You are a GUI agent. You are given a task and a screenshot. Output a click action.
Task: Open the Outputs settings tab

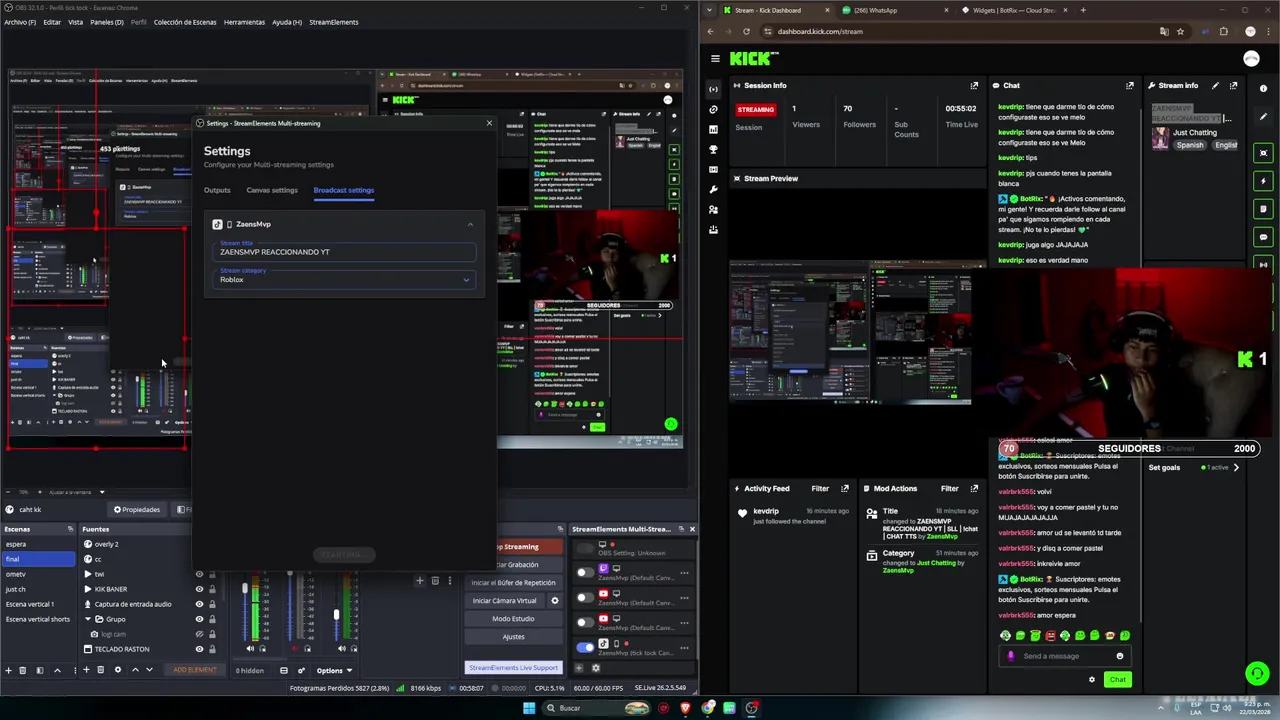pyautogui.click(x=217, y=190)
